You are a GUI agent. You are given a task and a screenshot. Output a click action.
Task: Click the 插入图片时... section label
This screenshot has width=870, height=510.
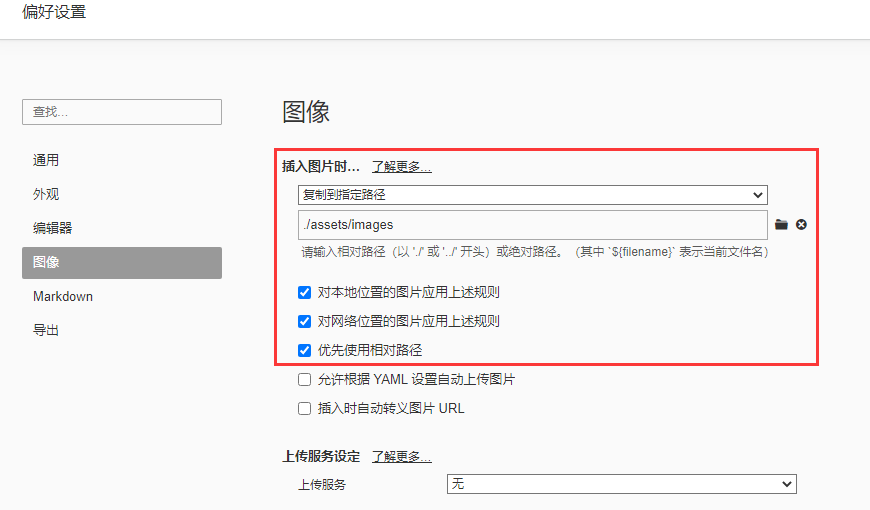tap(321, 166)
